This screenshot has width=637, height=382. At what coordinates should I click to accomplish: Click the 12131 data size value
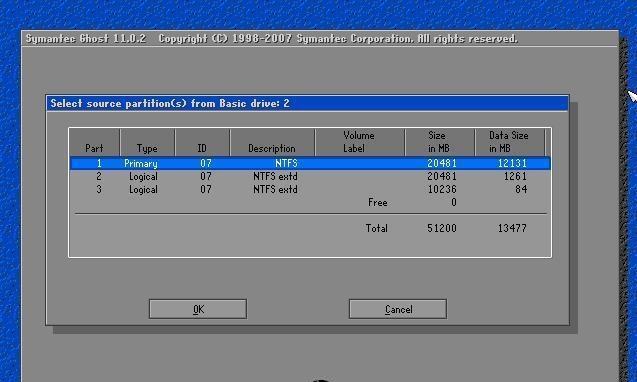pyautogui.click(x=512, y=163)
